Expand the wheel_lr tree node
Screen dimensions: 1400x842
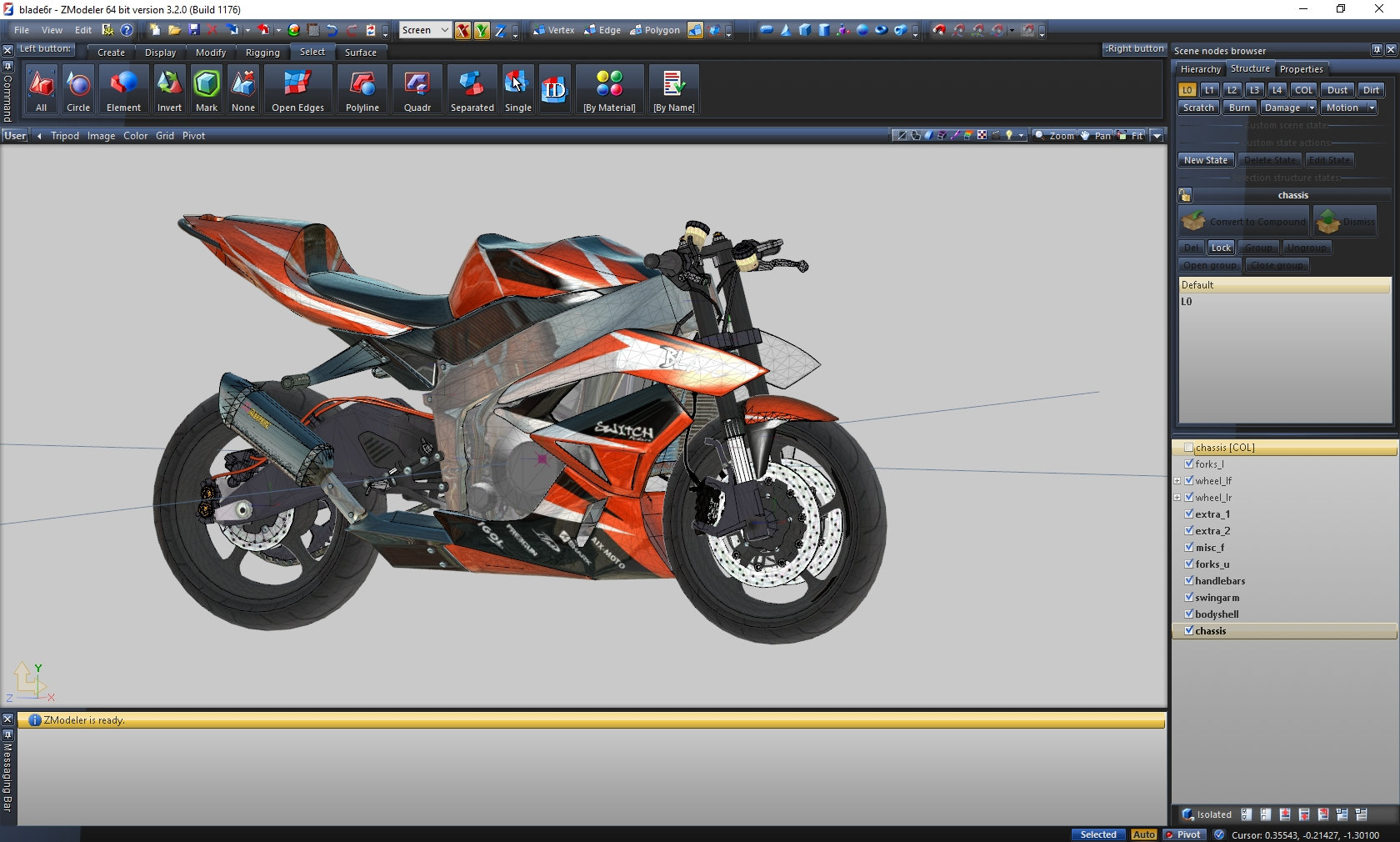(x=1177, y=498)
